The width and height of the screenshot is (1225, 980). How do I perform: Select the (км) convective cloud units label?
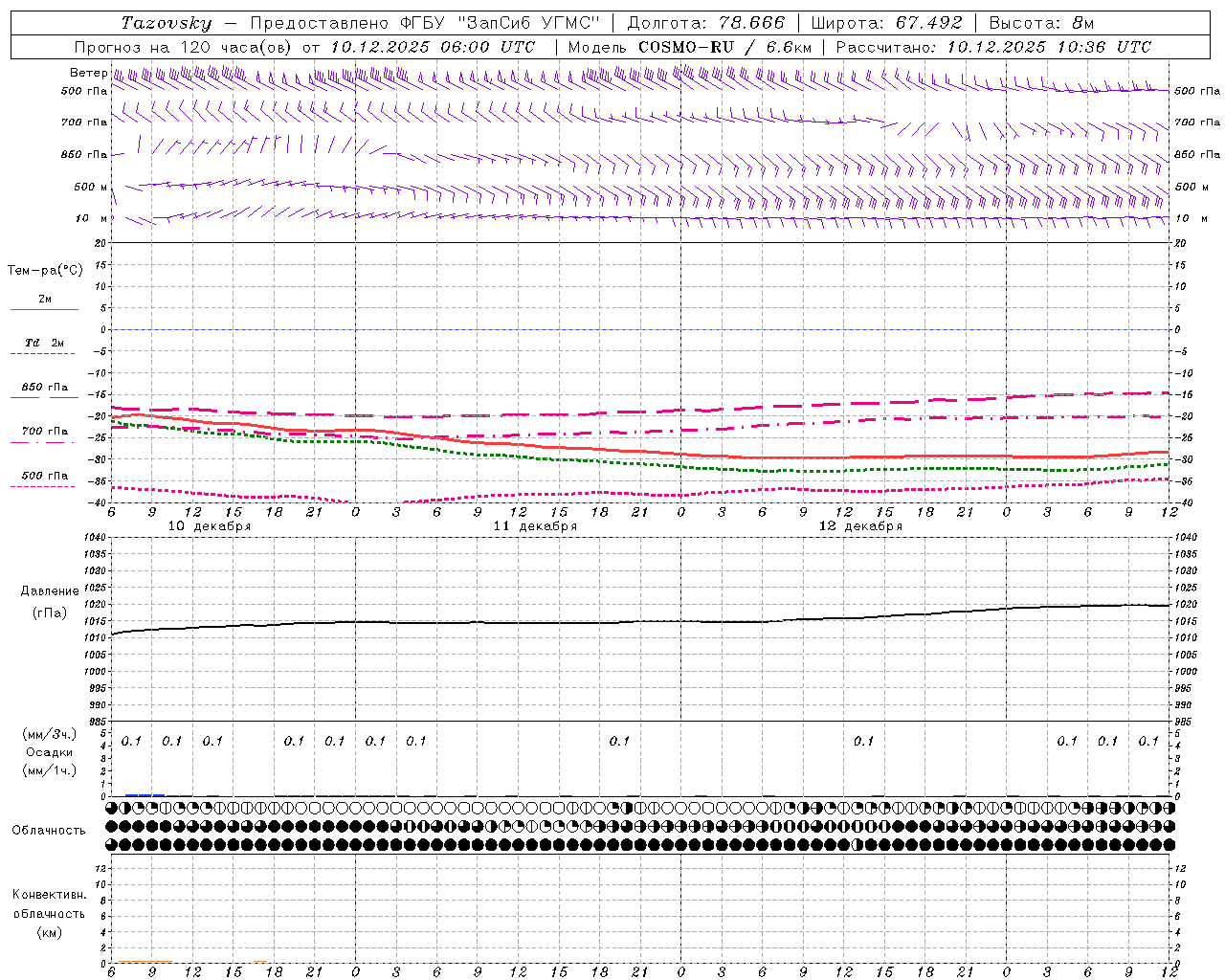point(49,932)
